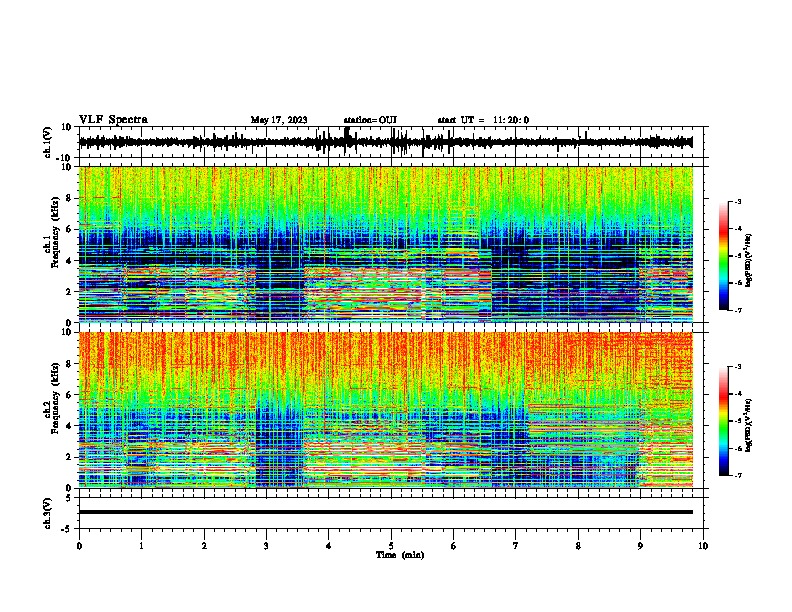The image size is (792, 612).
Task: Click time axis tick label "3"
Action: coord(266,546)
